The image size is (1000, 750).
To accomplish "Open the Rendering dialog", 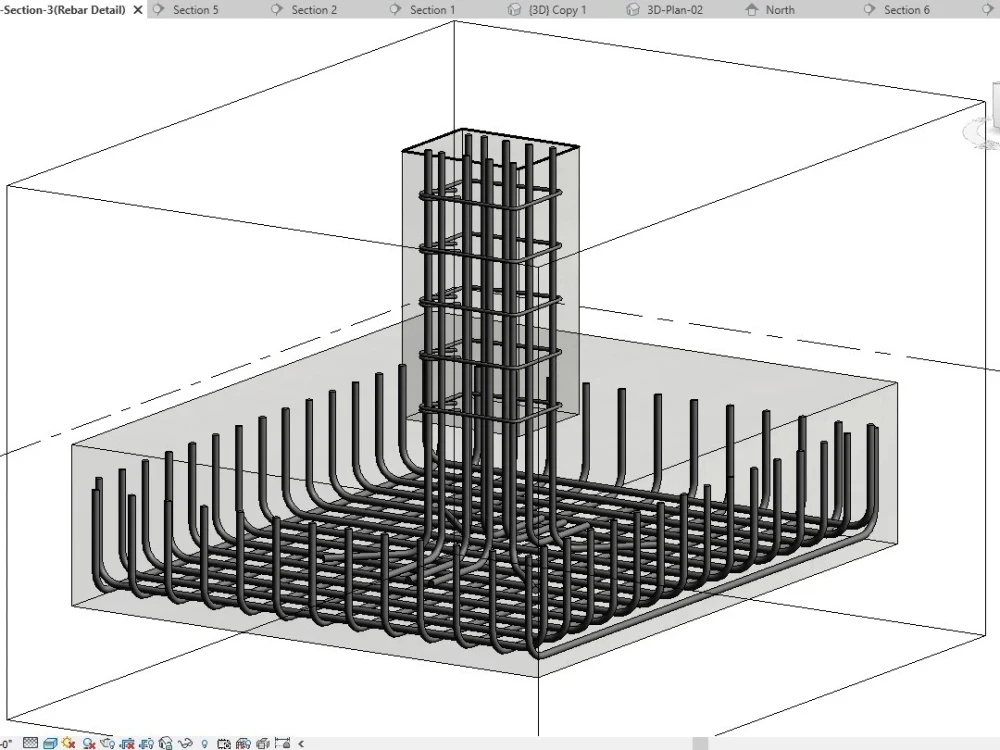I will click(x=108, y=742).
